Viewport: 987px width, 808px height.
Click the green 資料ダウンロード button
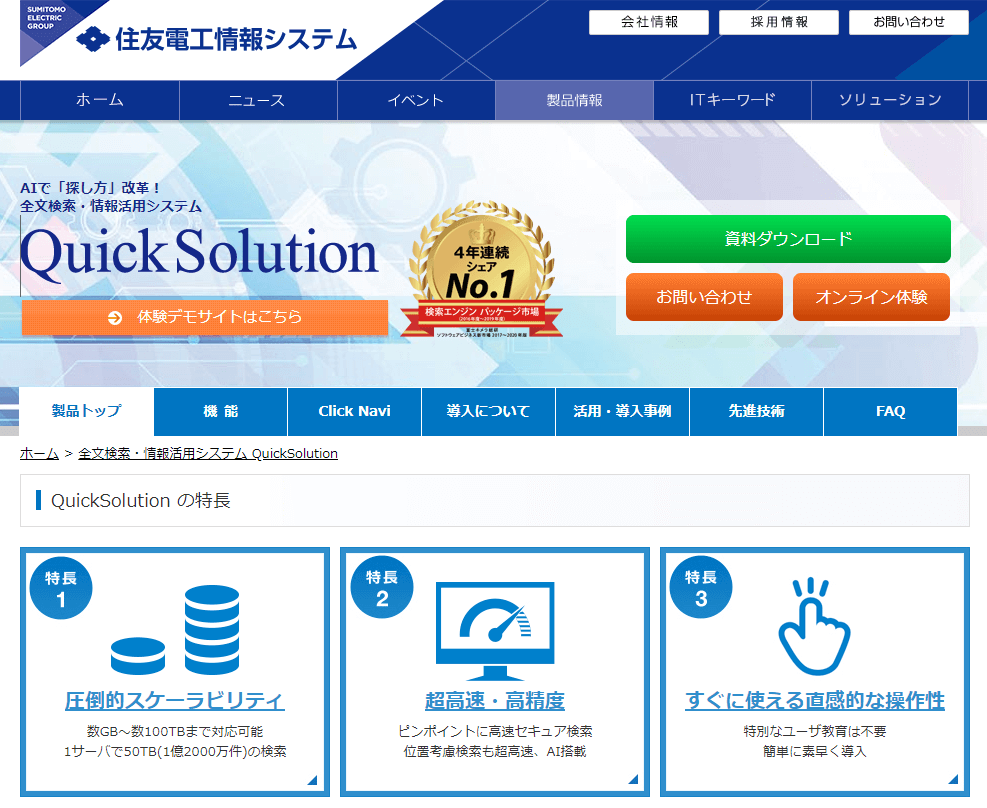pyautogui.click(x=788, y=239)
